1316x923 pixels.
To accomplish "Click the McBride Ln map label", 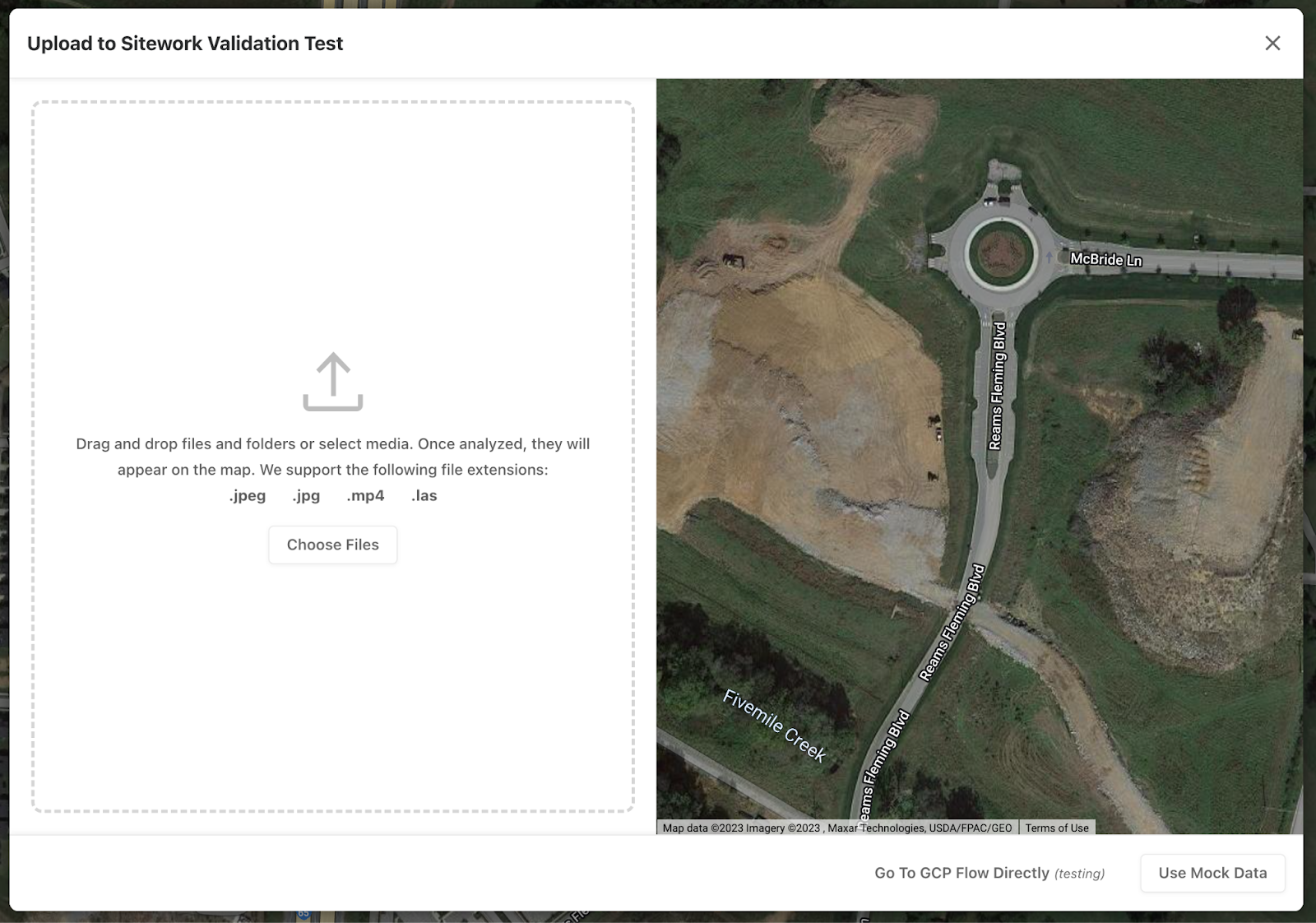I will pyautogui.click(x=1105, y=259).
